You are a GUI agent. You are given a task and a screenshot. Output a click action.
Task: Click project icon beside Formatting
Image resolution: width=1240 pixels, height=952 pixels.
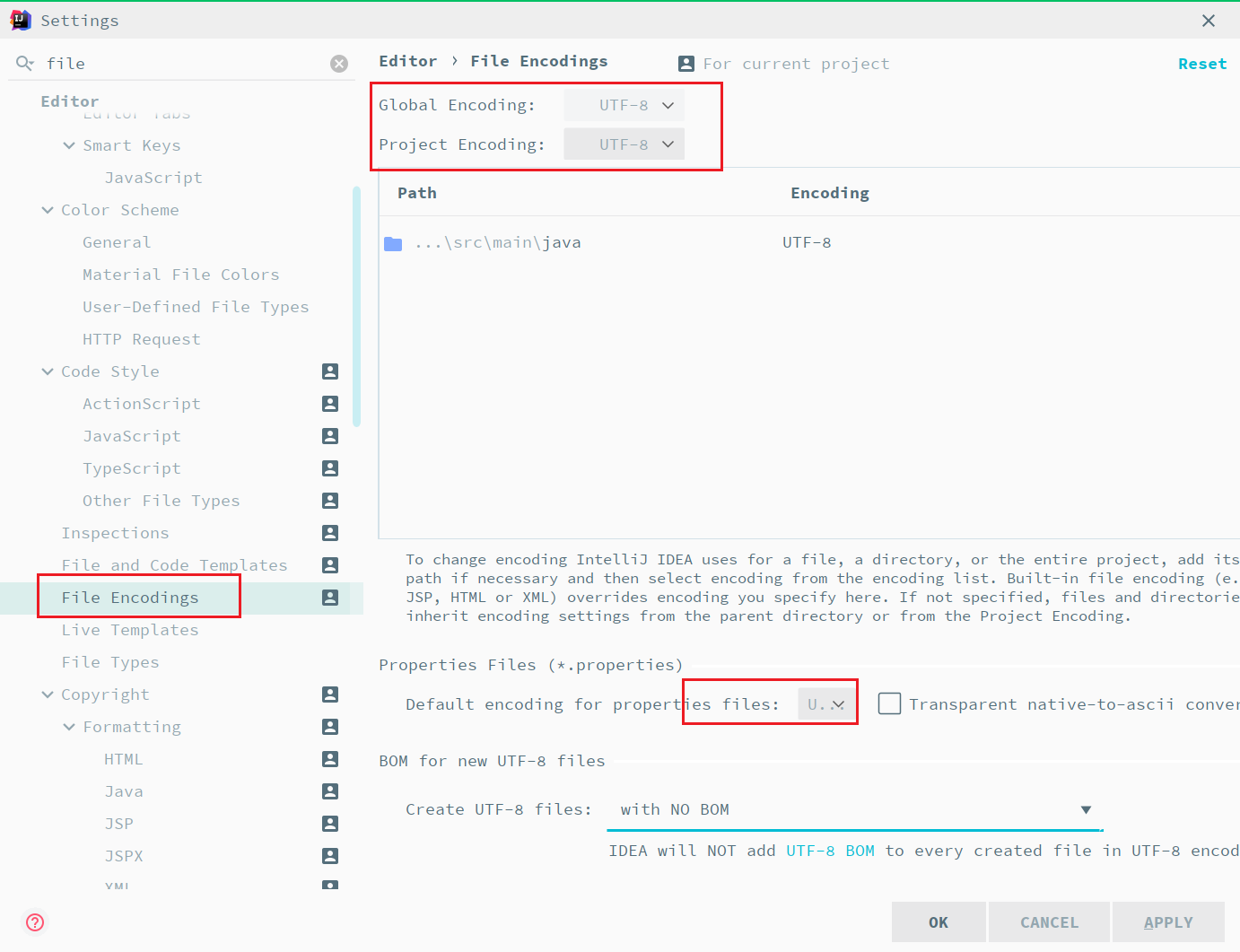(330, 727)
